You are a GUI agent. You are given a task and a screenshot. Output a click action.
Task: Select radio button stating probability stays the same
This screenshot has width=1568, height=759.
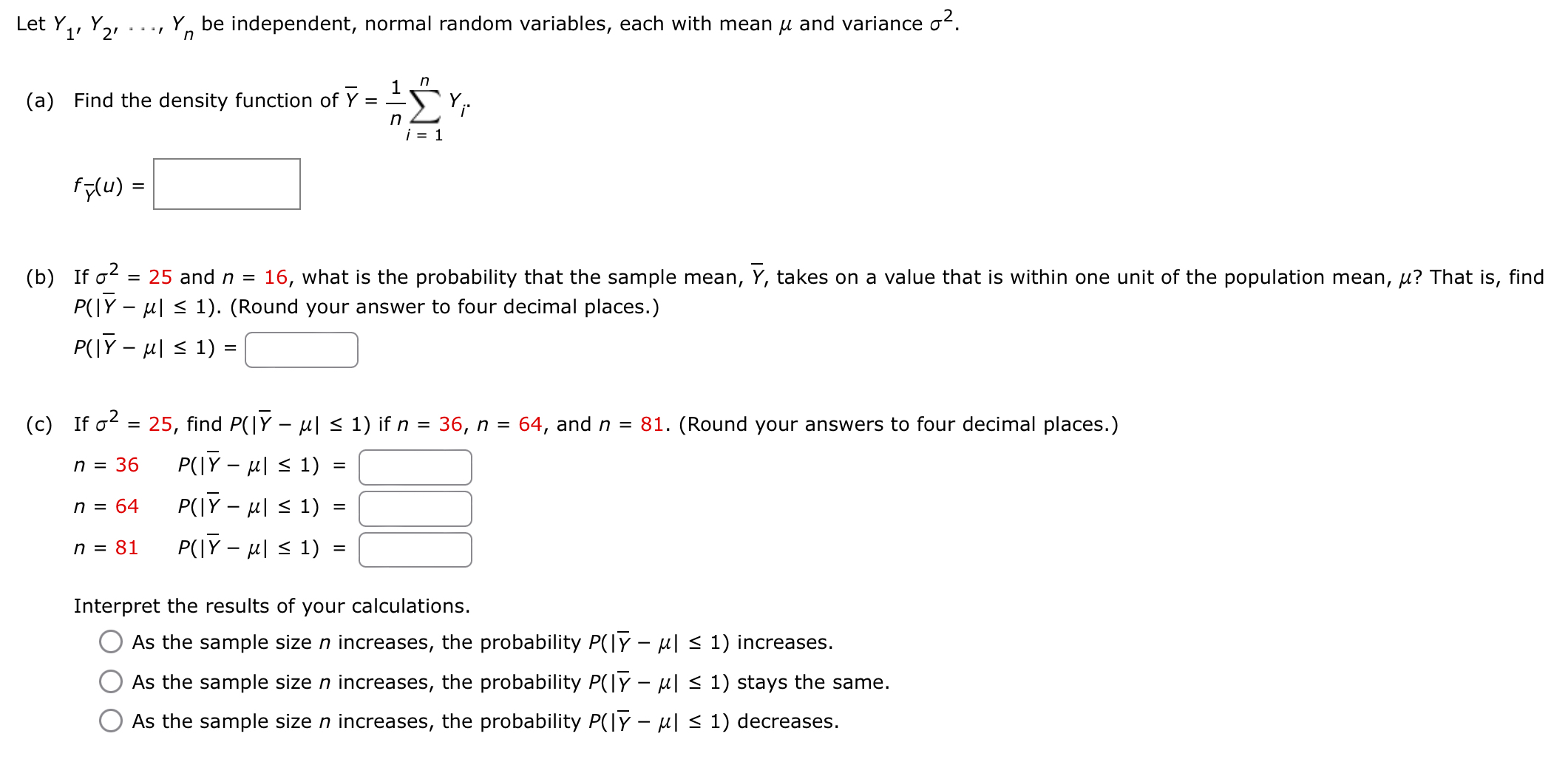click(111, 681)
